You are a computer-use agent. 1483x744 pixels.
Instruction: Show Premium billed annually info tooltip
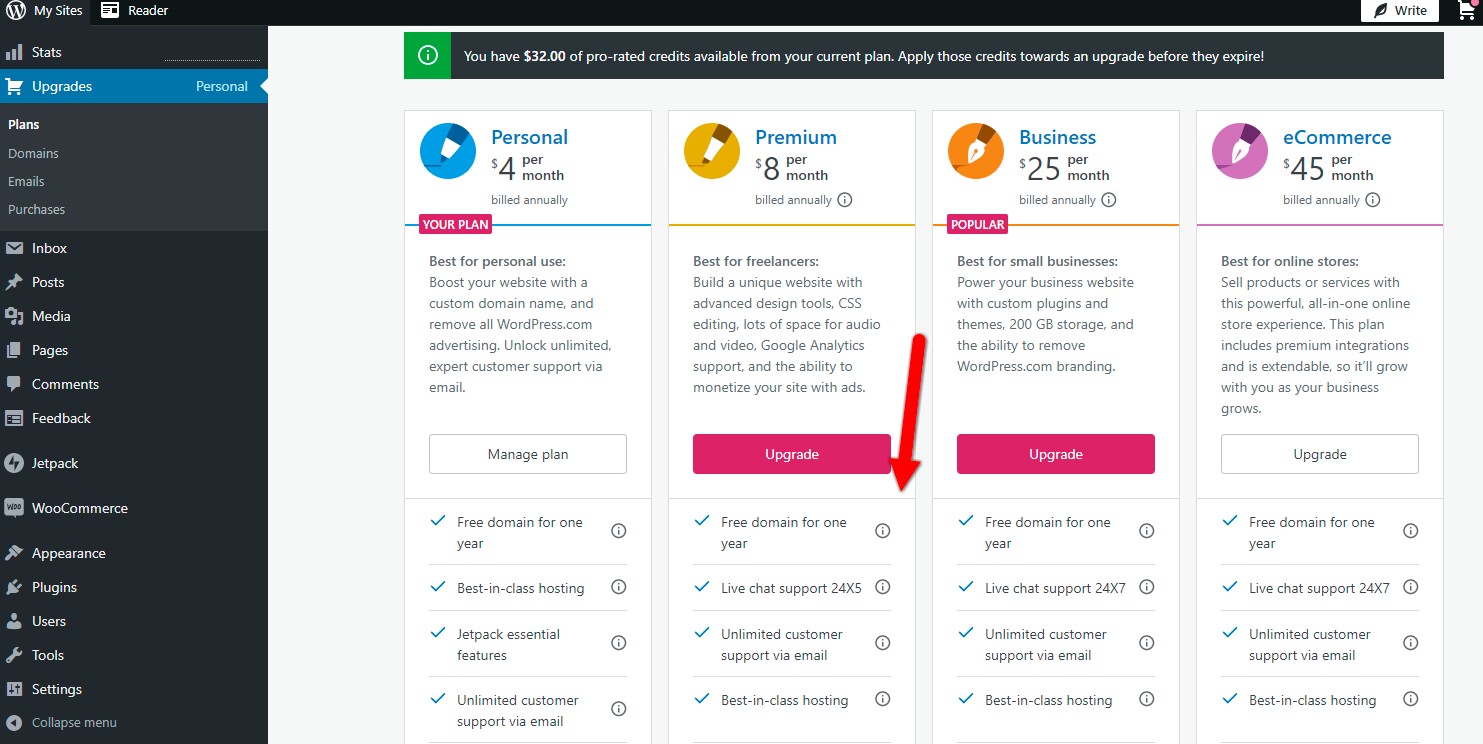click(x=845, y=200)
